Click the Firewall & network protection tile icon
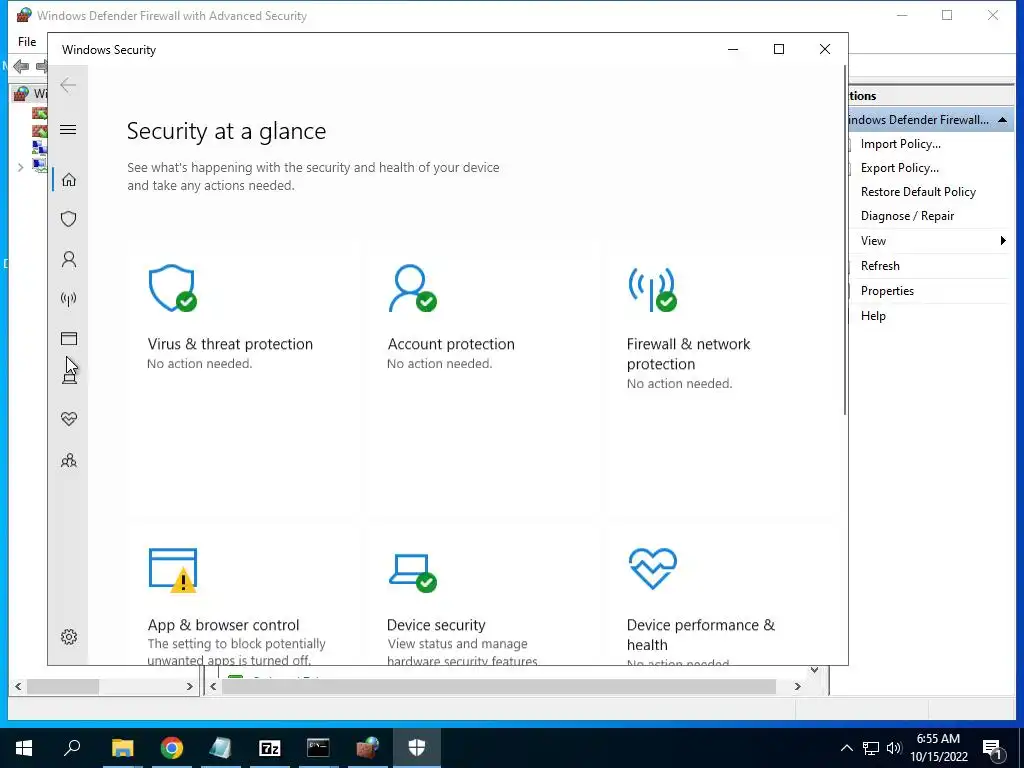 click(652, 288)
